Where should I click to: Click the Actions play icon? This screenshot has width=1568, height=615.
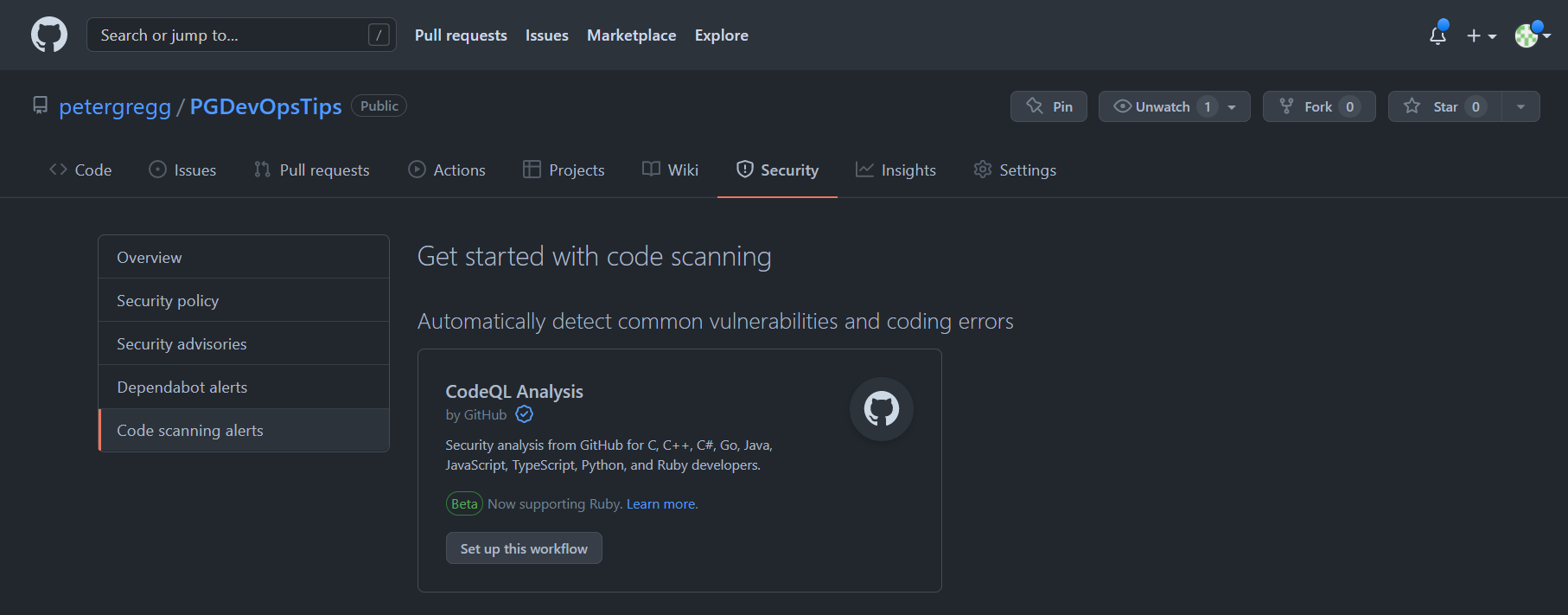click(417, 170)
